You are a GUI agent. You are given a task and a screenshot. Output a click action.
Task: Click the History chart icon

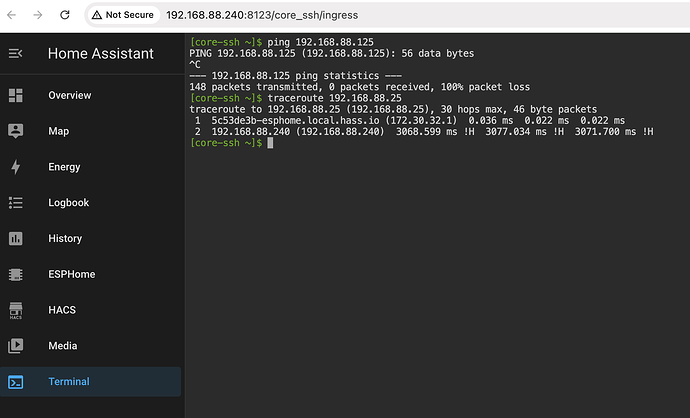[x=15, y=238]
